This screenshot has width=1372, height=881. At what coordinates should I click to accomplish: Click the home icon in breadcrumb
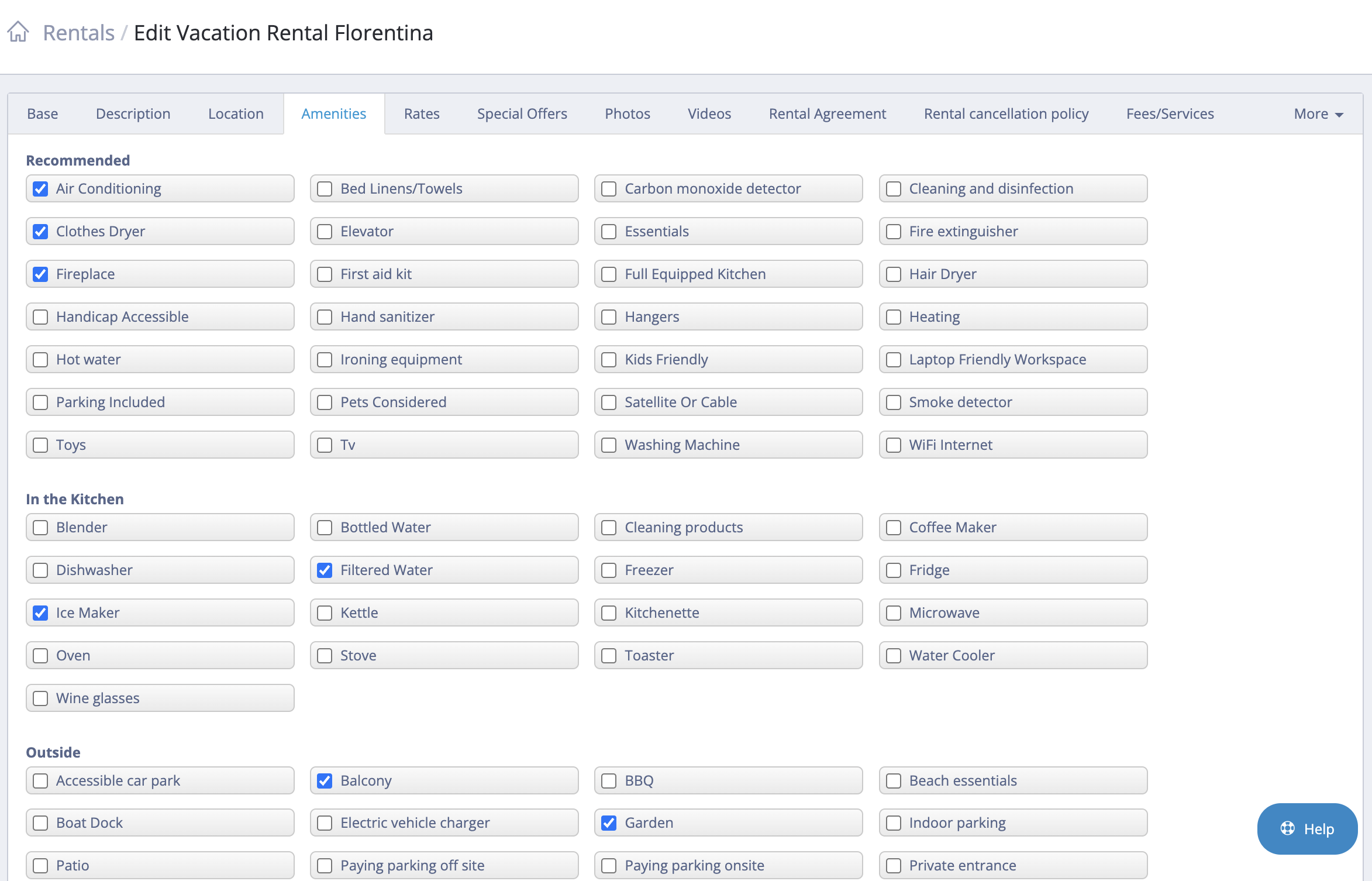click(18, 32)
